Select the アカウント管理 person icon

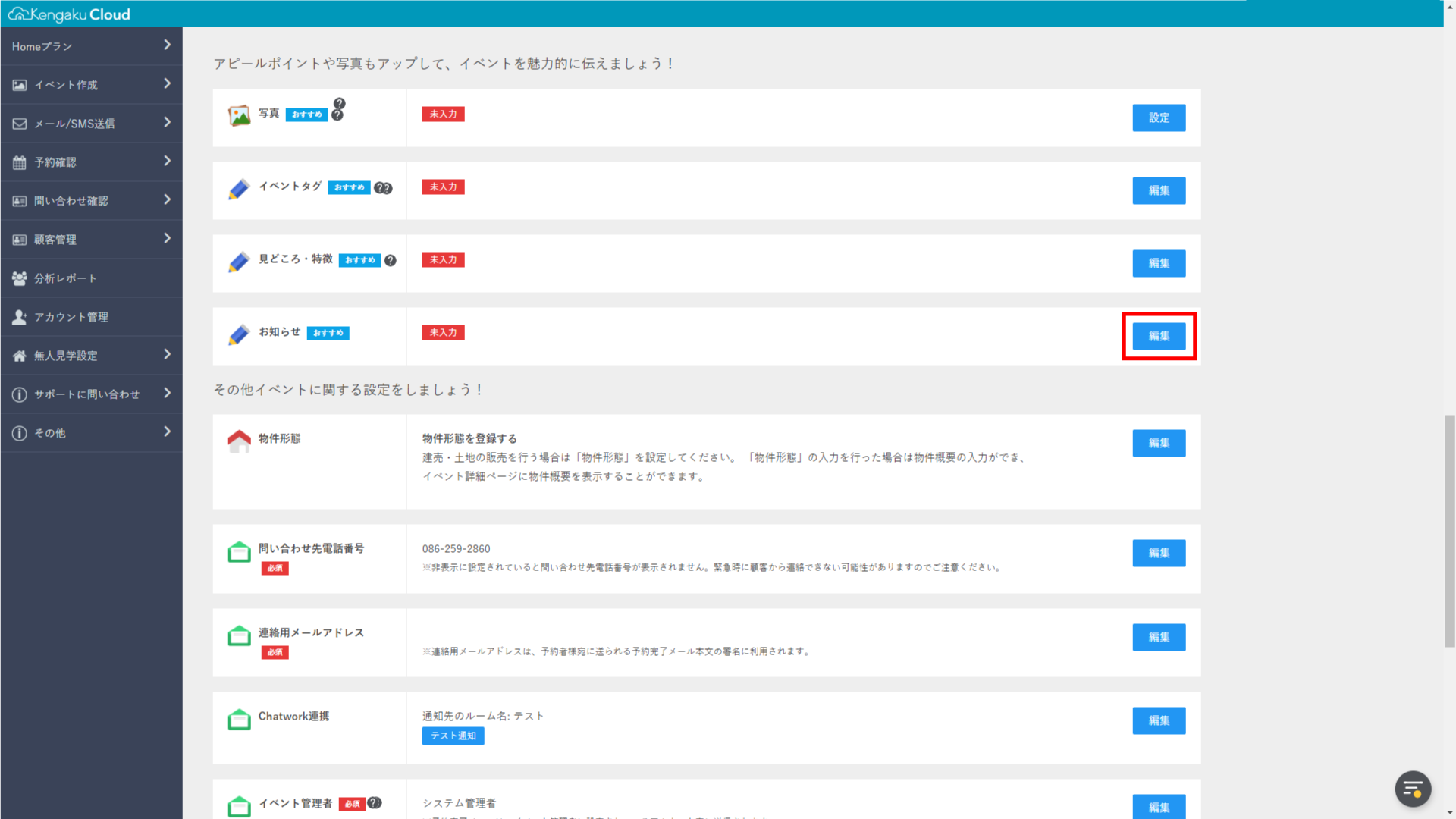click(19, 316)
